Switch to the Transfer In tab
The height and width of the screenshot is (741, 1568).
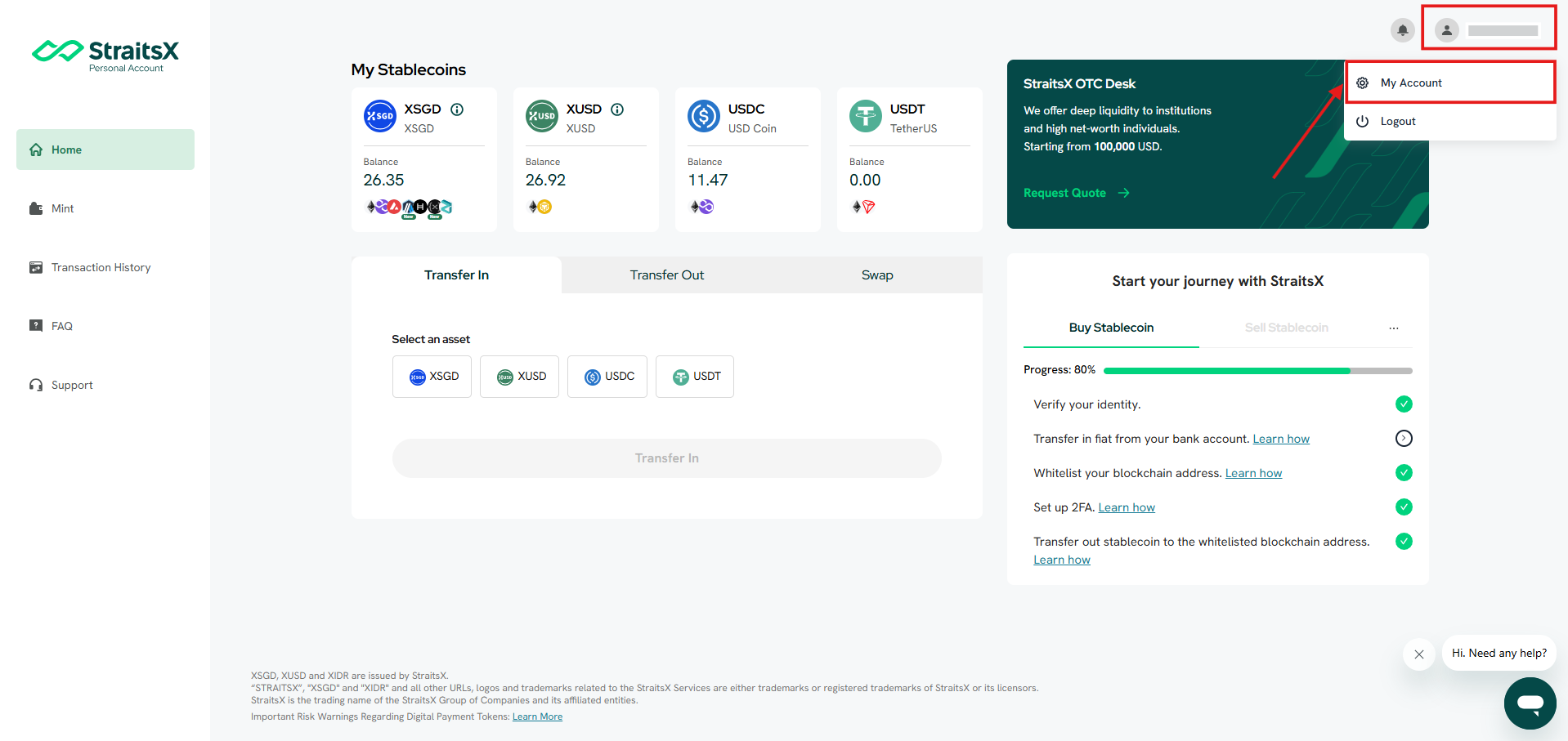[456, 275]
